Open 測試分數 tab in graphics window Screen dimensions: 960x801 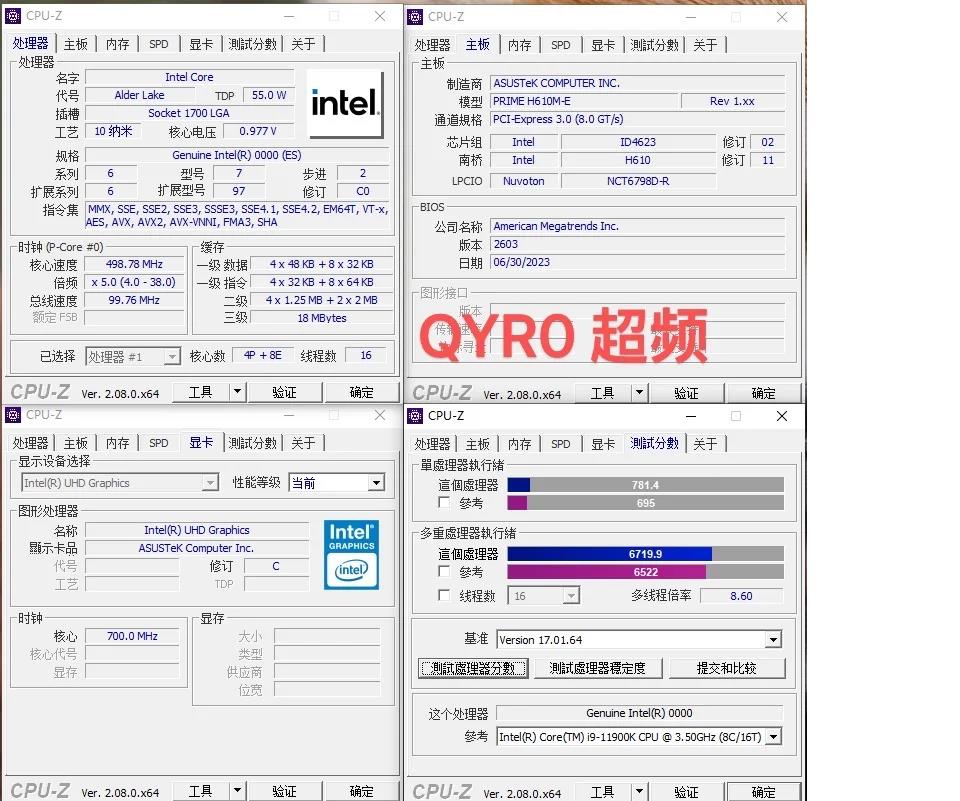253,443
